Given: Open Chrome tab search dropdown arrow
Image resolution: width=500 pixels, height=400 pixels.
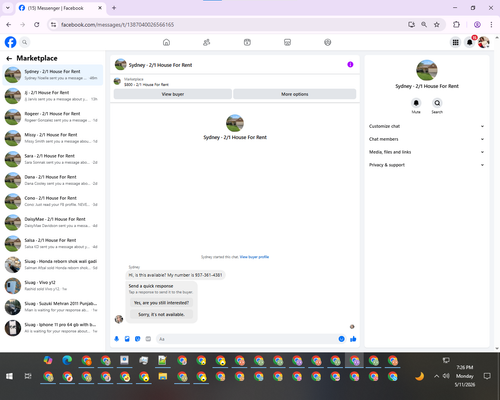Looking at the screenshot, I should tap(8, 8).
